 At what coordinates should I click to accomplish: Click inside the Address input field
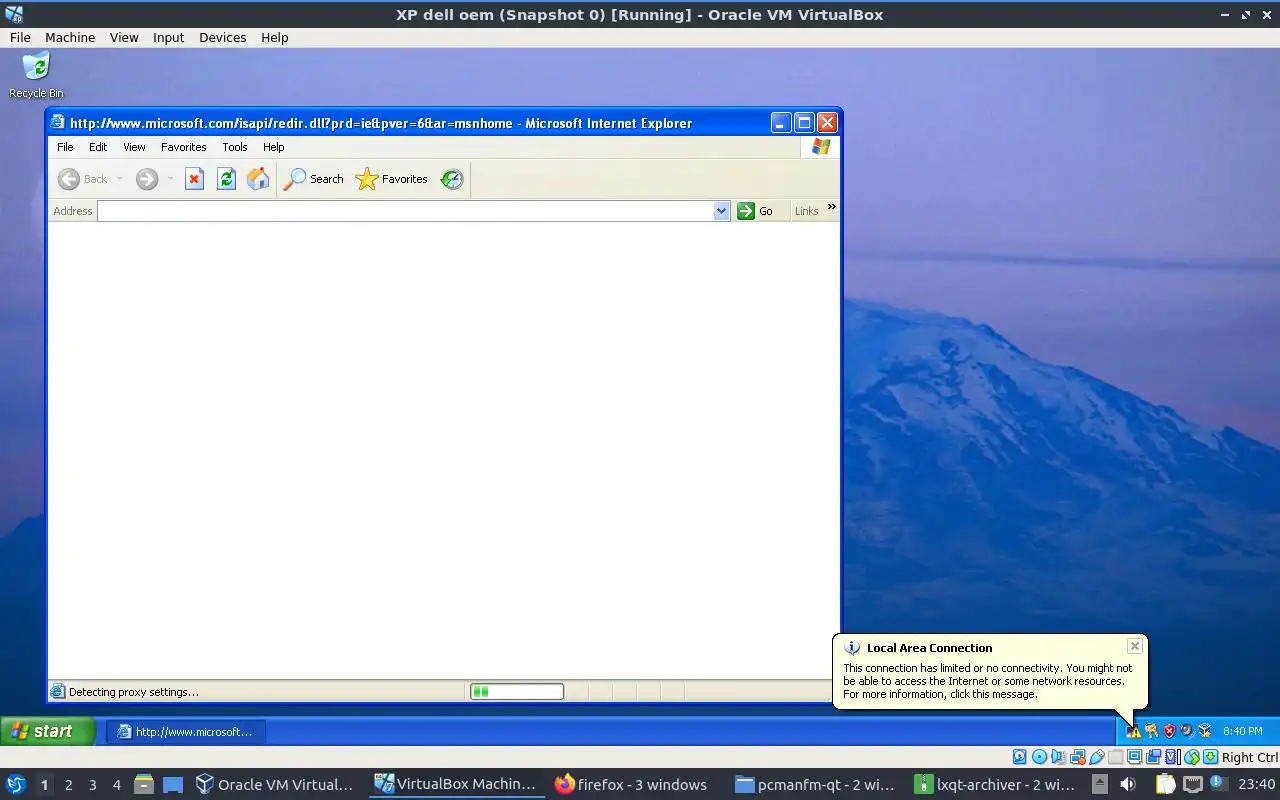click(406, 211)
